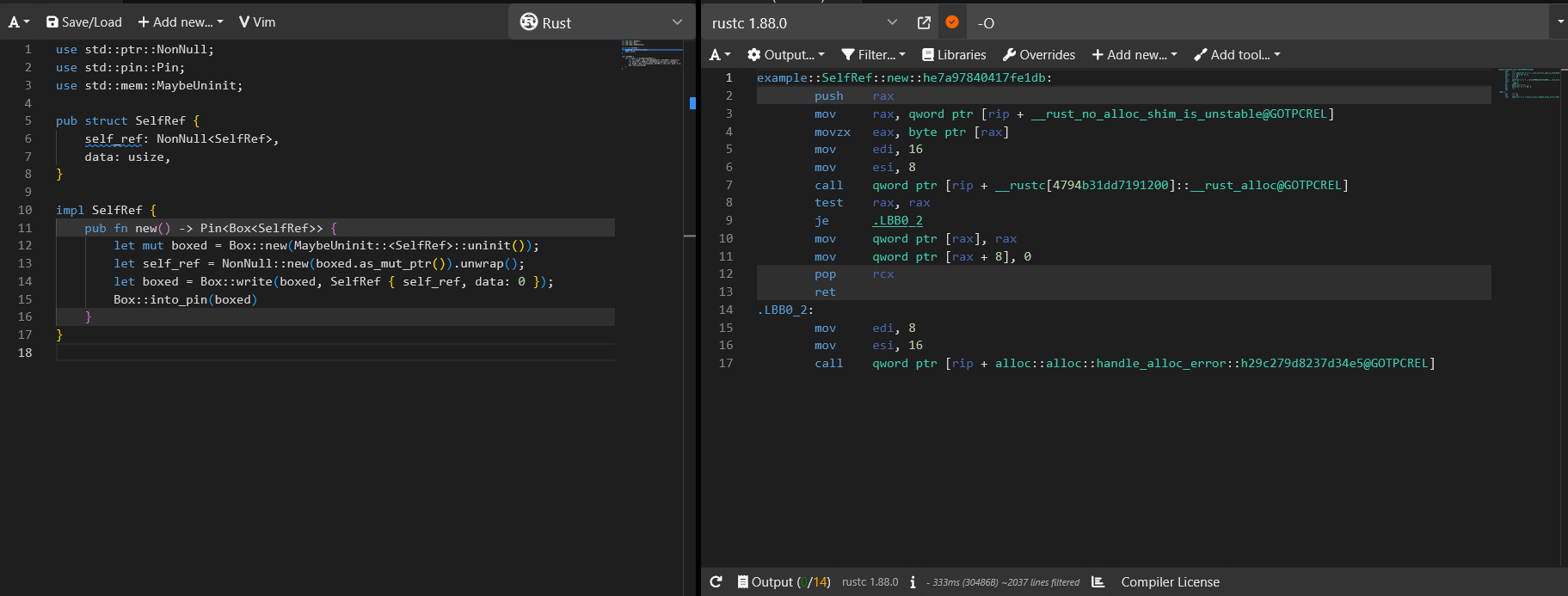Click chart icon beside Compiler License
The image size is (1568, 596).
pyautogui.click(x=1098, y=582)
